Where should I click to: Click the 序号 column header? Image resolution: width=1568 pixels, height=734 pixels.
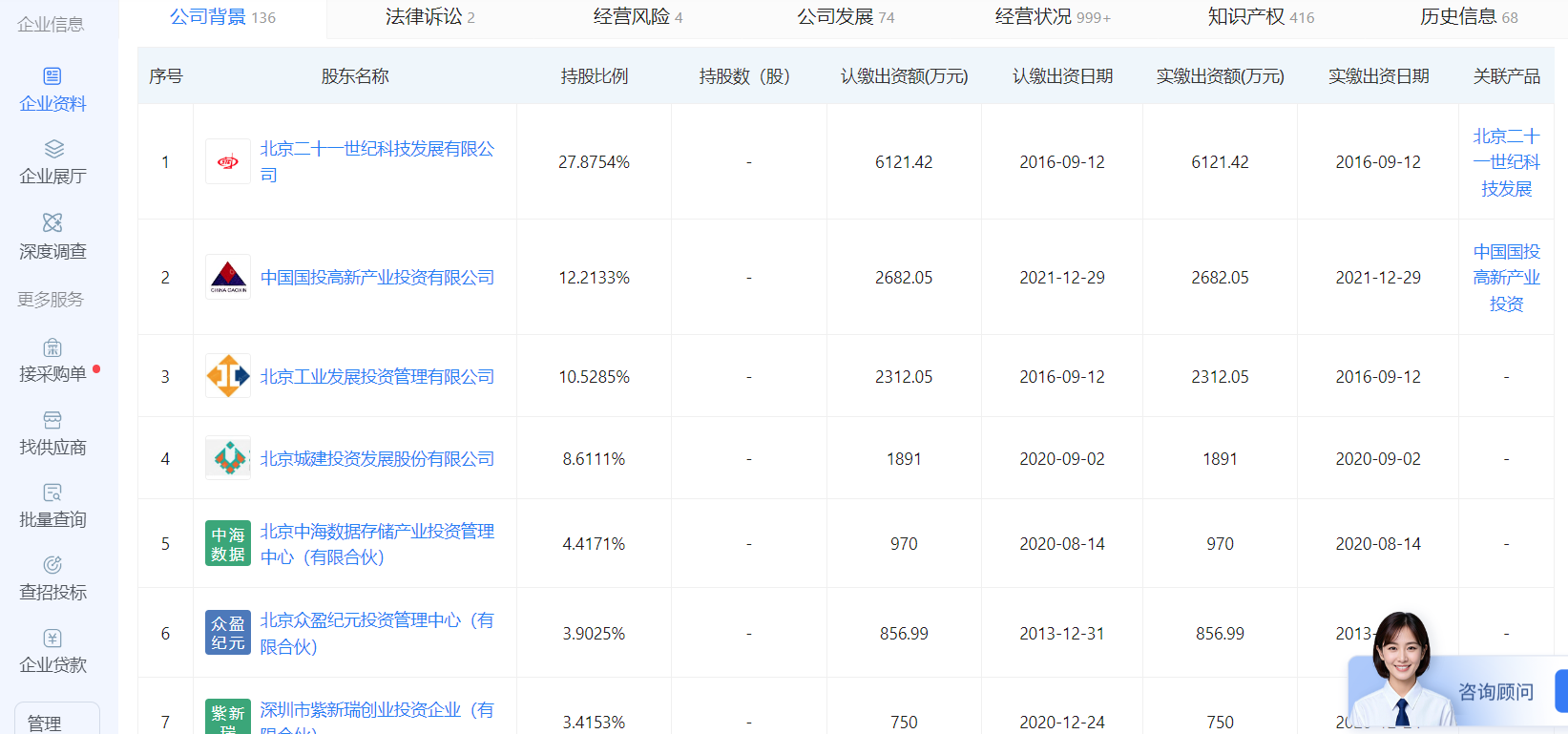165,76
